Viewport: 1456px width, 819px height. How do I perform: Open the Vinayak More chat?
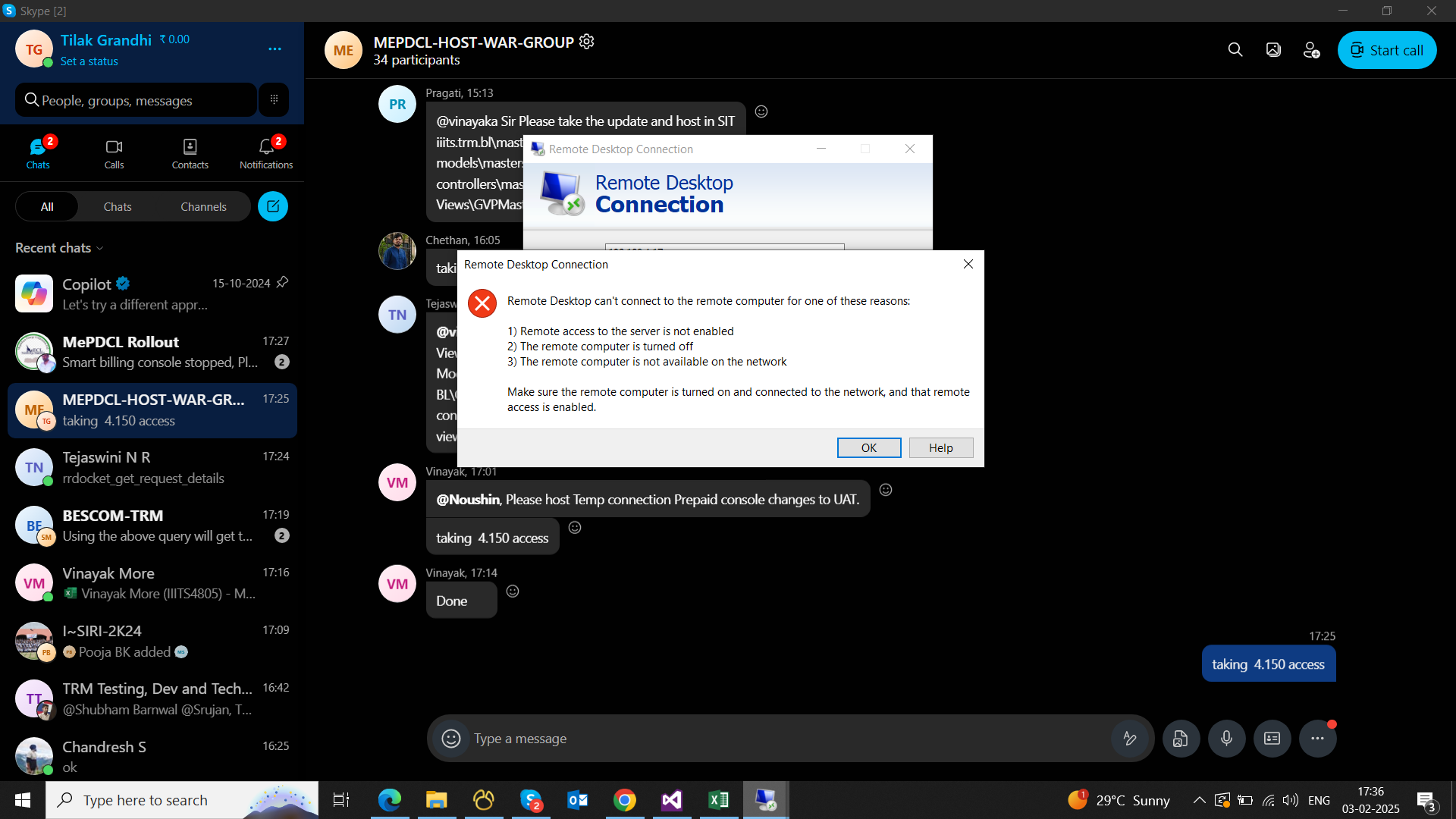point(152,583)
